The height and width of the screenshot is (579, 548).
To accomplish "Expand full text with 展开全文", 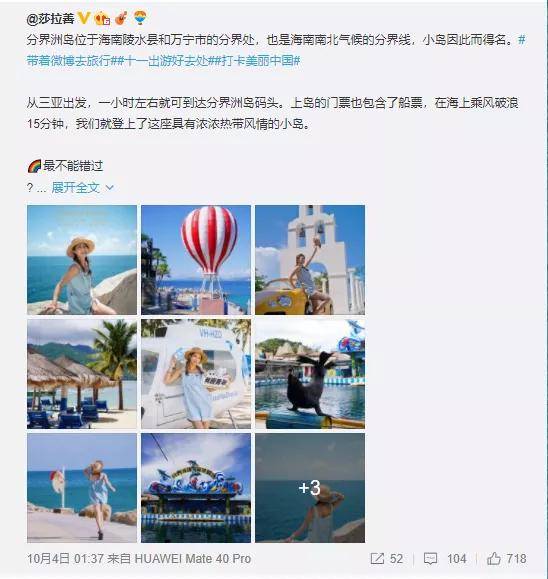I will tap(75, 188).
